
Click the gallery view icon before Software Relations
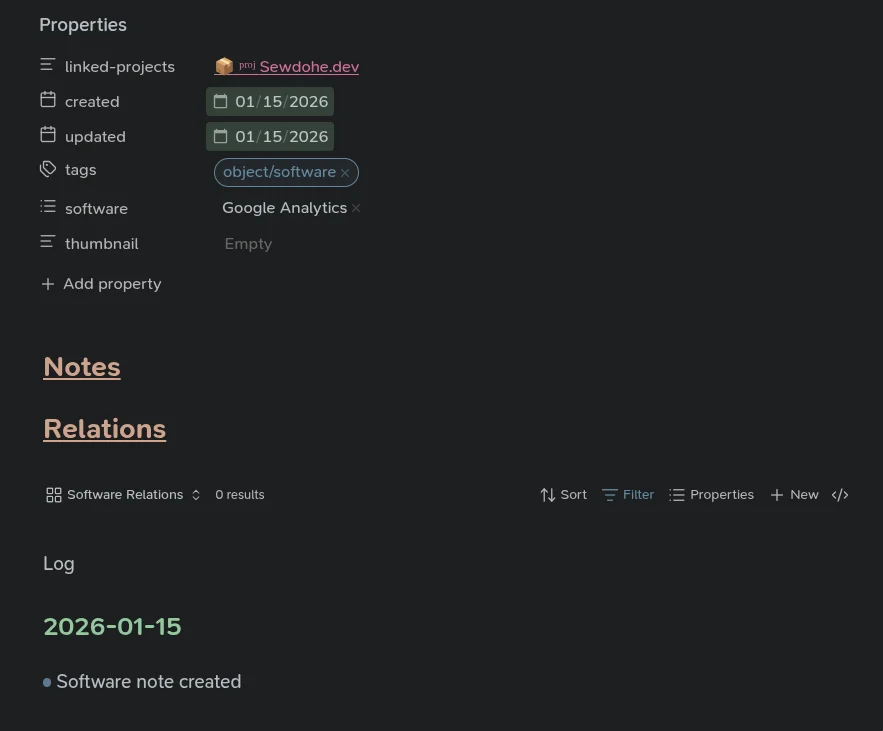point(53,494)
